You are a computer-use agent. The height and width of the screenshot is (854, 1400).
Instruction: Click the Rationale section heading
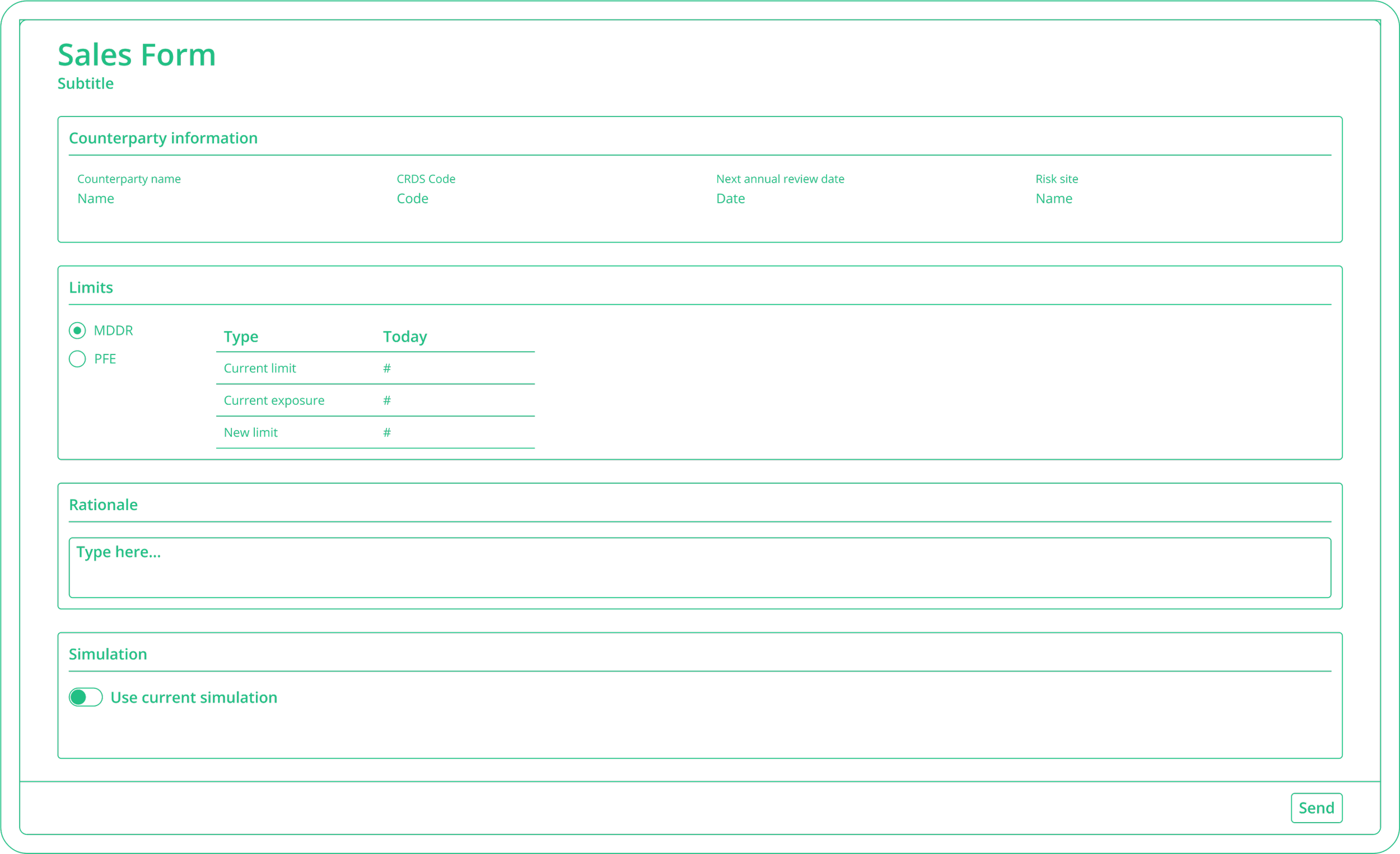(104, 505)
